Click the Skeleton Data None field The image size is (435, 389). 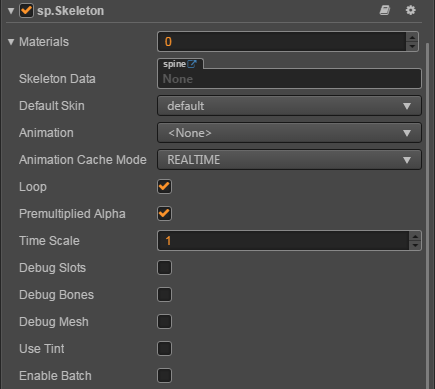coord(289,79)
